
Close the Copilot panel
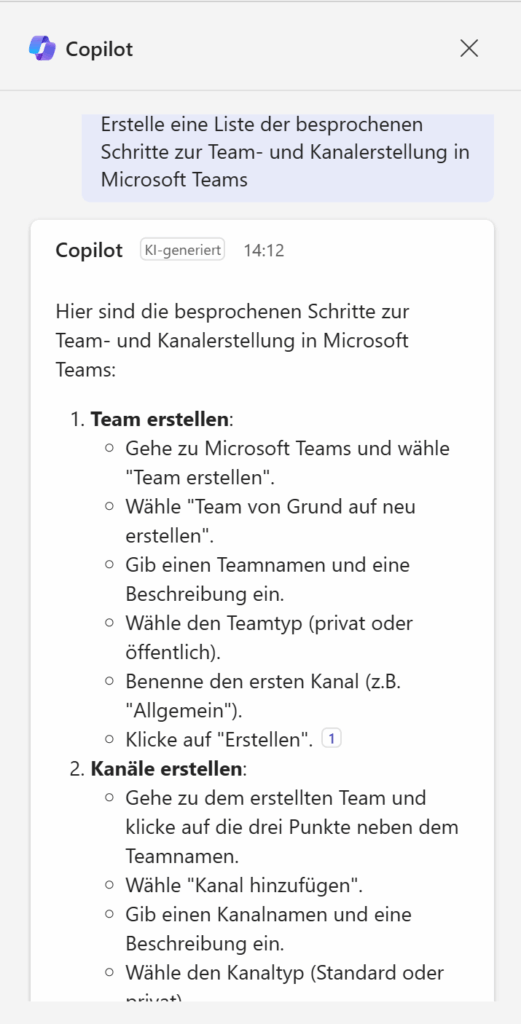point(469,48)
